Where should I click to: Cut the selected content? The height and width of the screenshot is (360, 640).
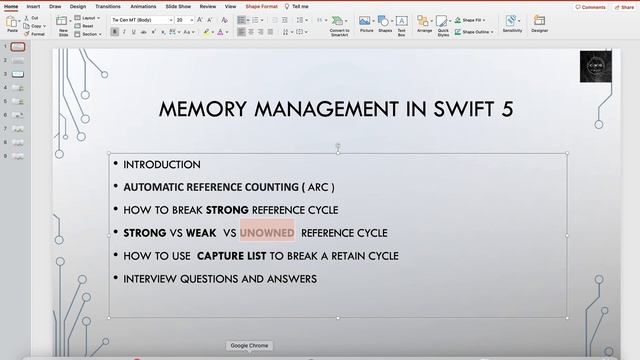point(31,18)
